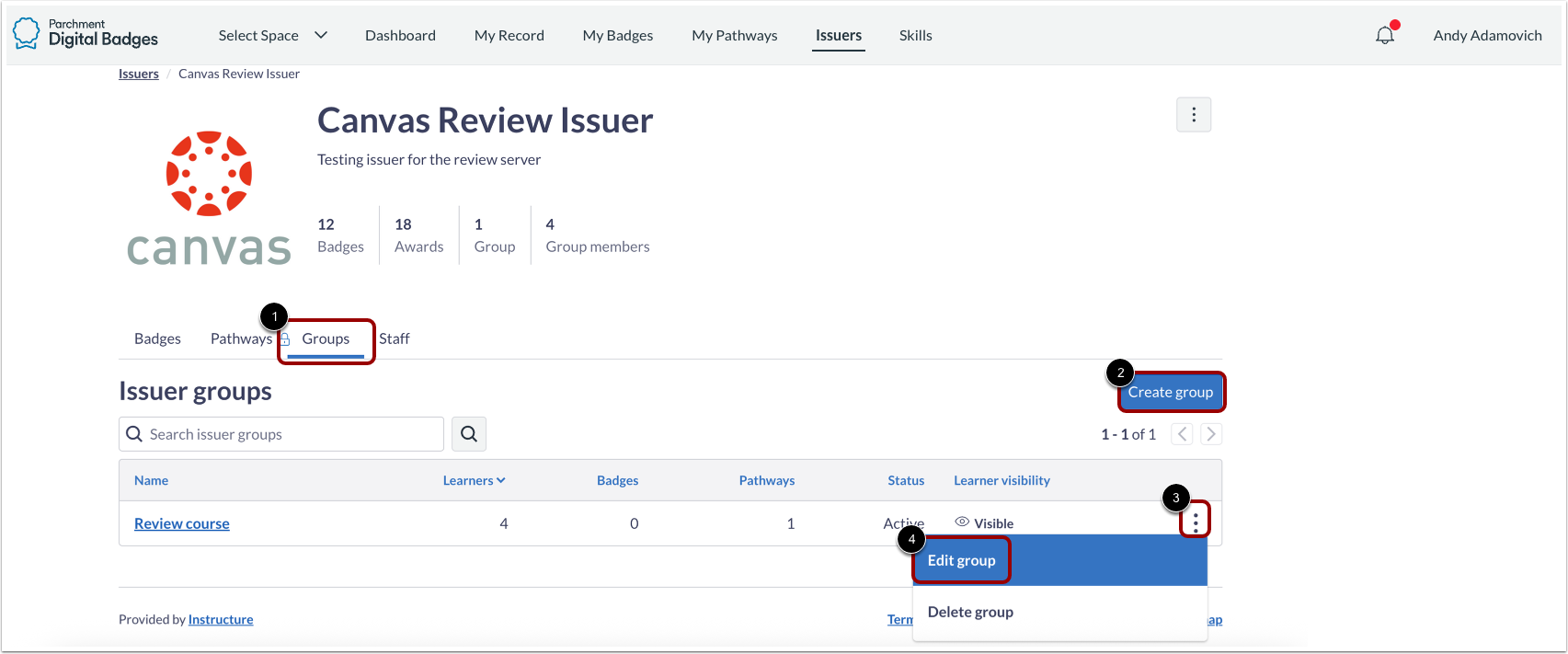Click the Parchment Digital Badges logo
Viewport: 1568px width, 654px height.
(85, 34)
